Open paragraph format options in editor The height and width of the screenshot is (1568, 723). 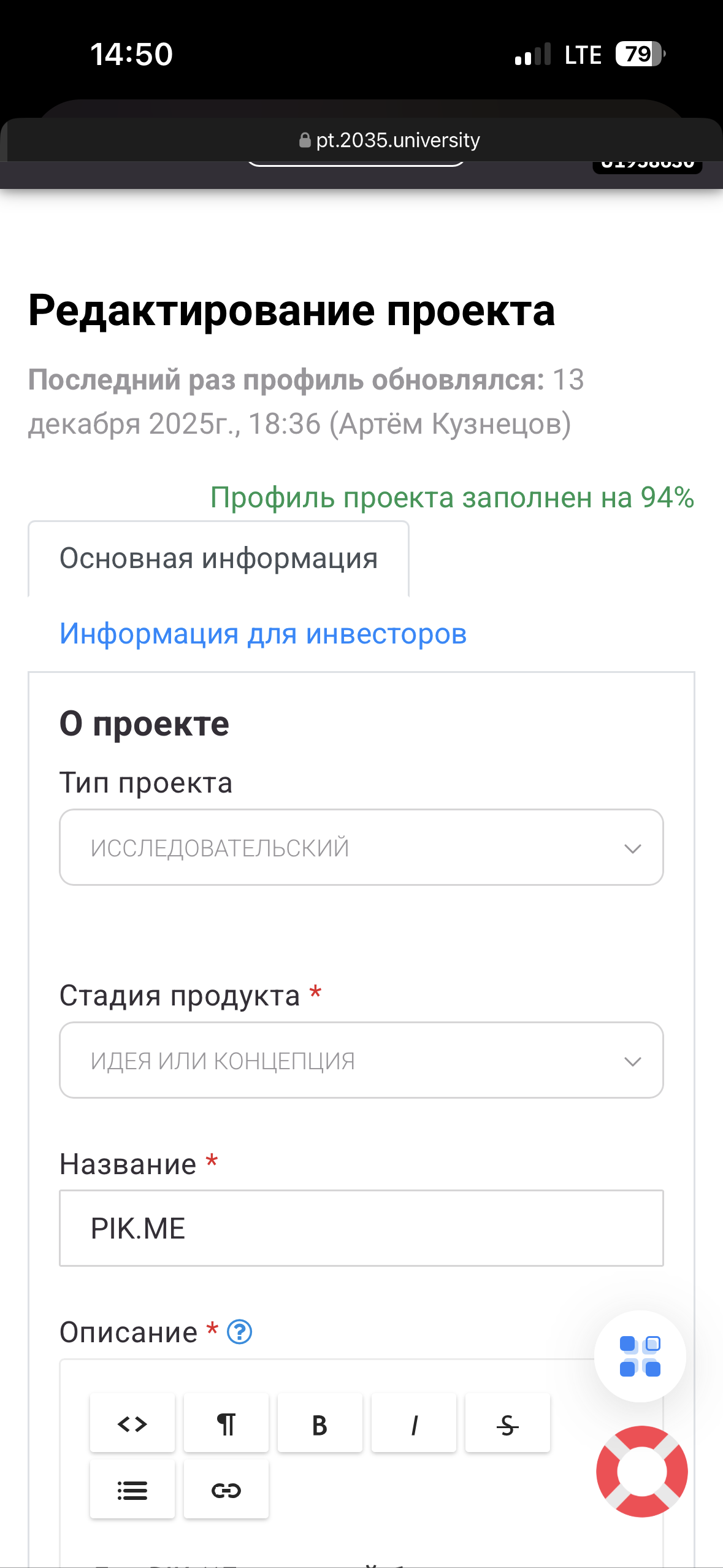(226, 1423)
